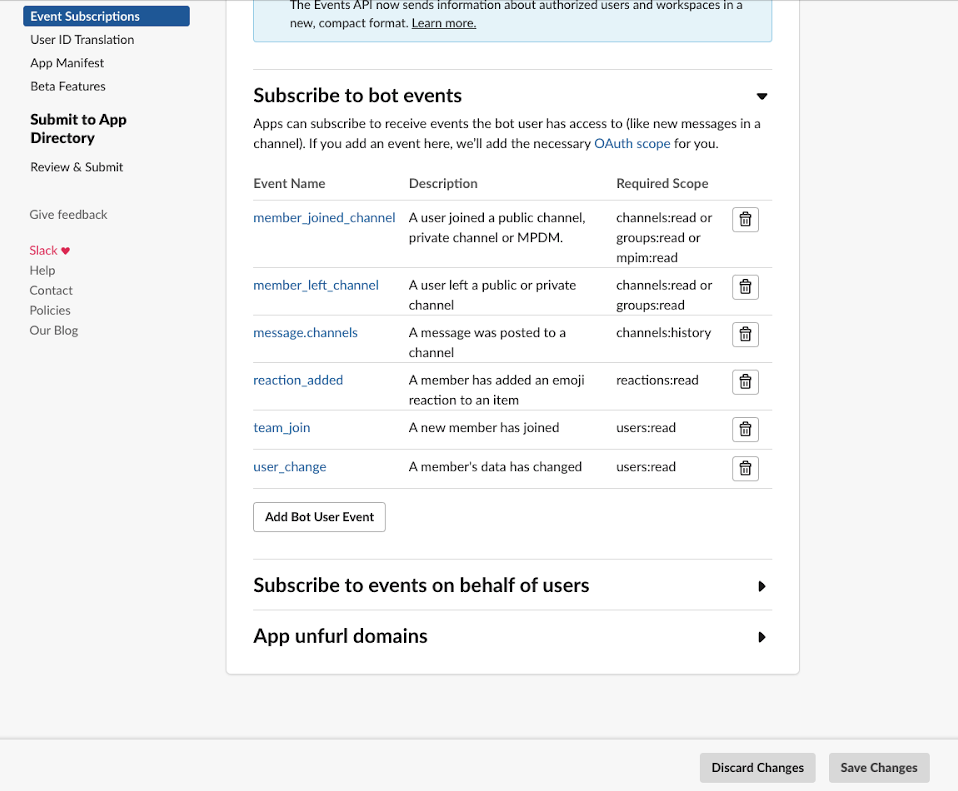The image size is (958, 791).
Task: Click Give feedback in sidebar
Action: tap(68, 214)
